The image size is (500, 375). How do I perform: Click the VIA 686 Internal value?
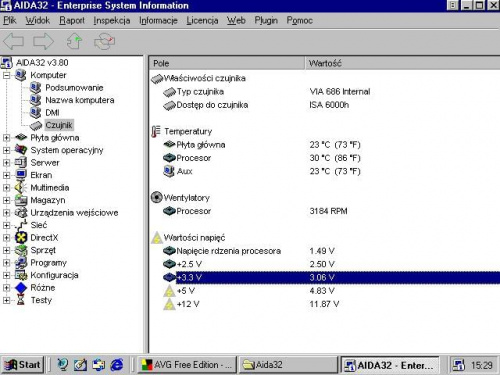(340, 92)
